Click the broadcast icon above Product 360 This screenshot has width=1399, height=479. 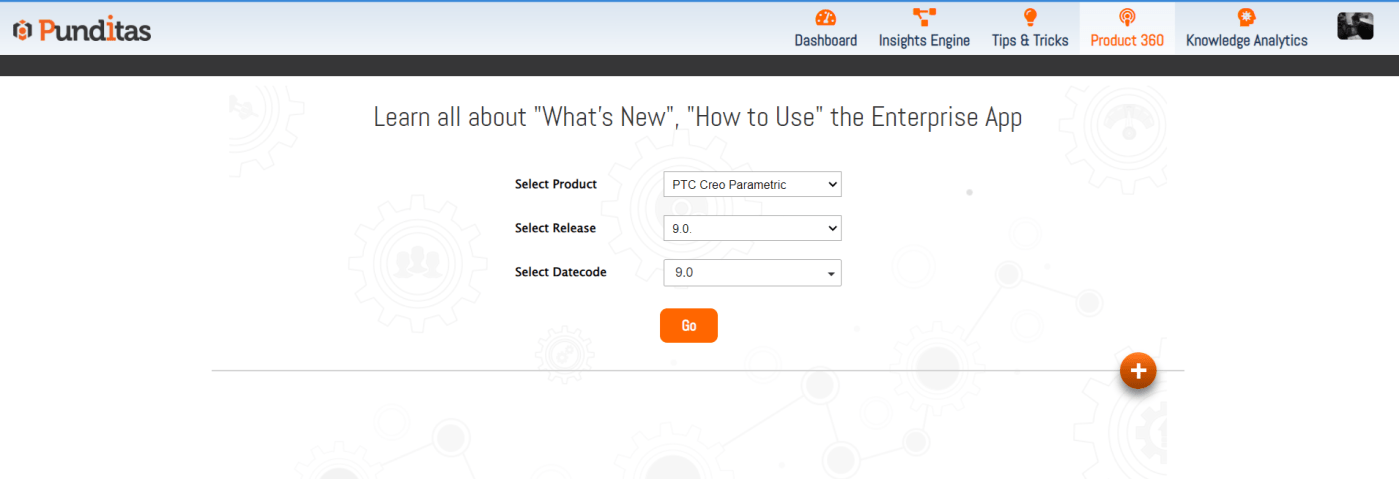coord(1127,17)
